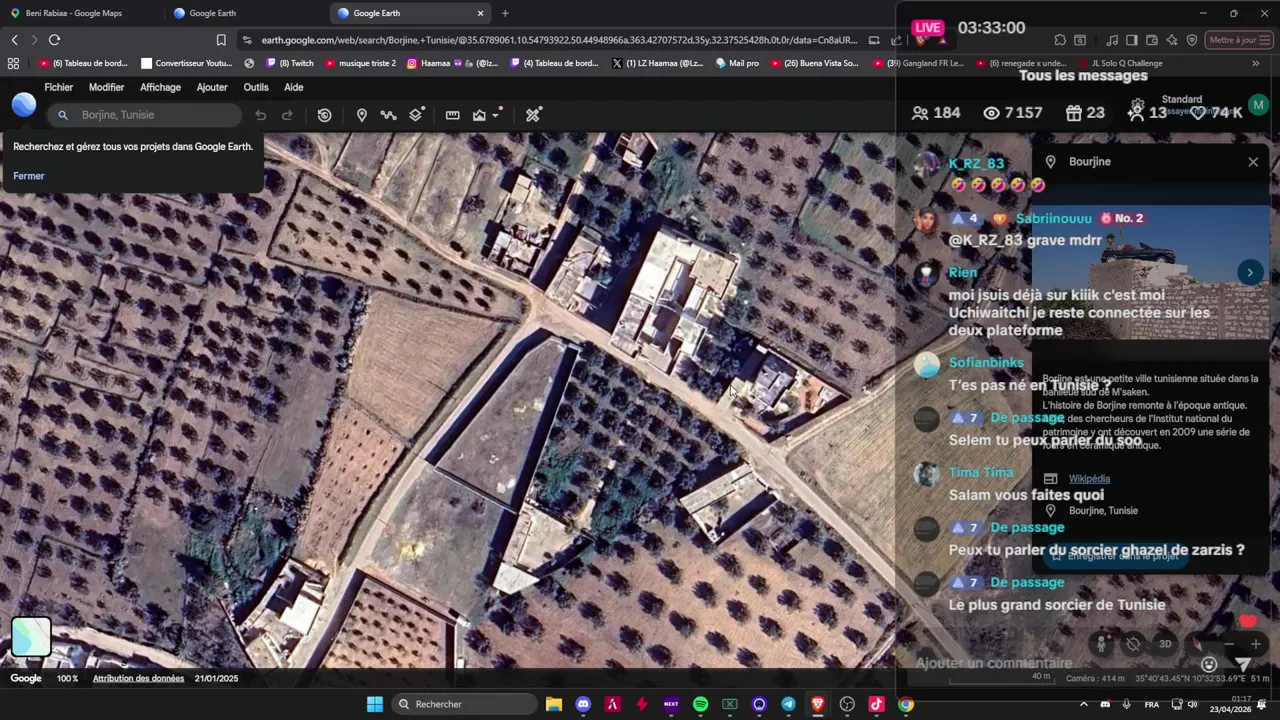The width and height of the screenshot is (1280, 720).
Task: Open Spotify from taskbar
Action: [700, 704]
